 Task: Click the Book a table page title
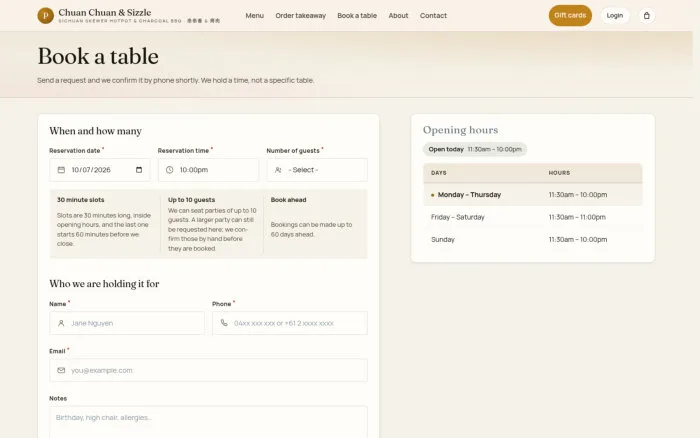point(98,56)
